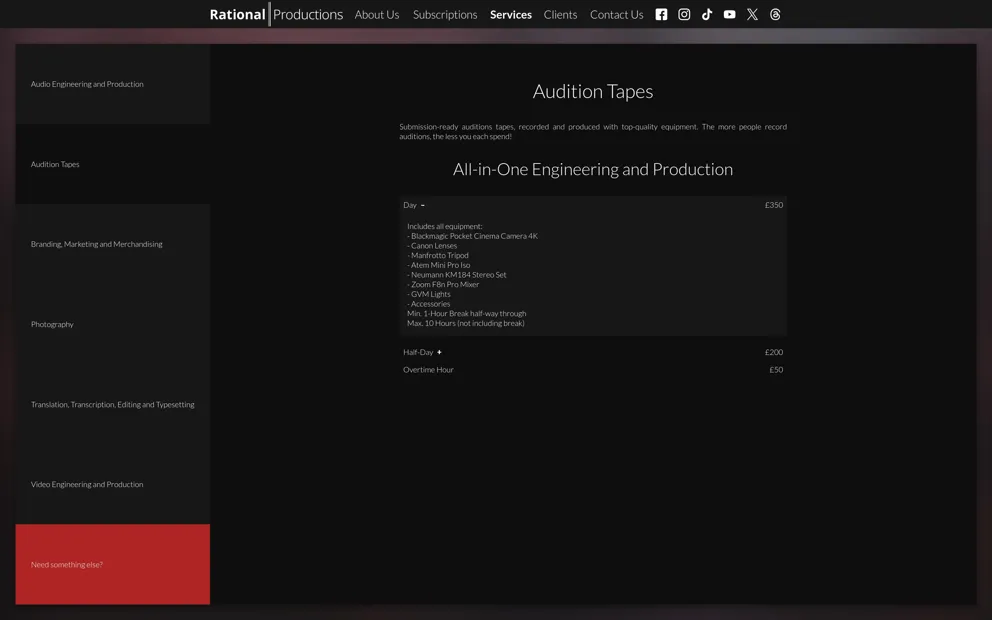Select Services in the navigation bar
Screen dimensions: 992x620
click(510, 15)
